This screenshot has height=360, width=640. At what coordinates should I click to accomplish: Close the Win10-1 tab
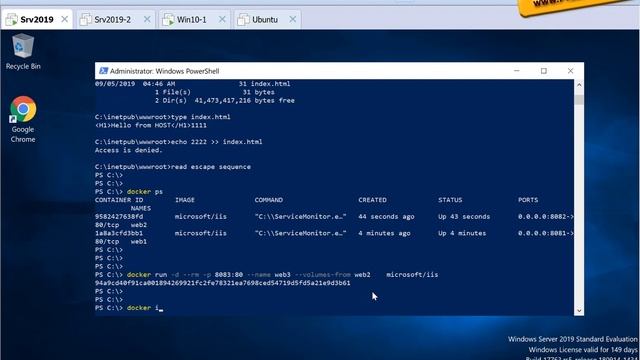[222, 19]
